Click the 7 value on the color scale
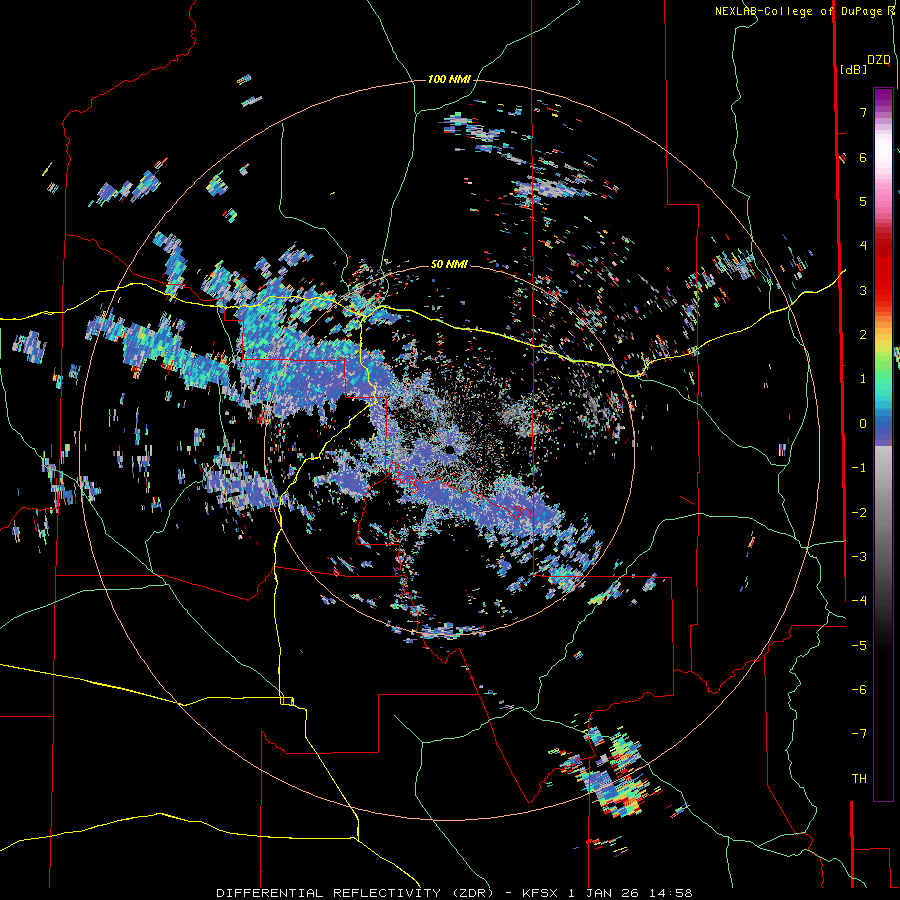This screenshot has width=900, height=900. click(863, 112)
